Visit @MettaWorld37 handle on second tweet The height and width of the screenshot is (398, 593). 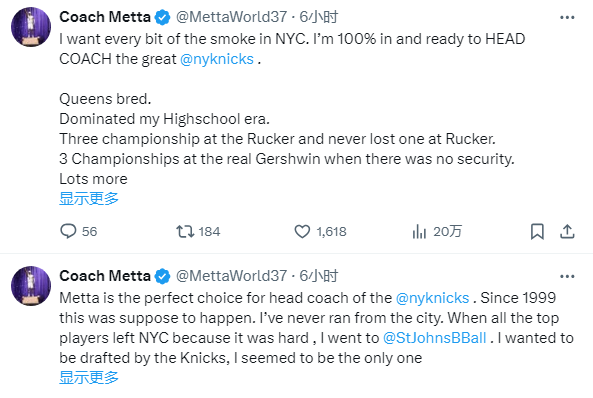[x=231, y=276]
